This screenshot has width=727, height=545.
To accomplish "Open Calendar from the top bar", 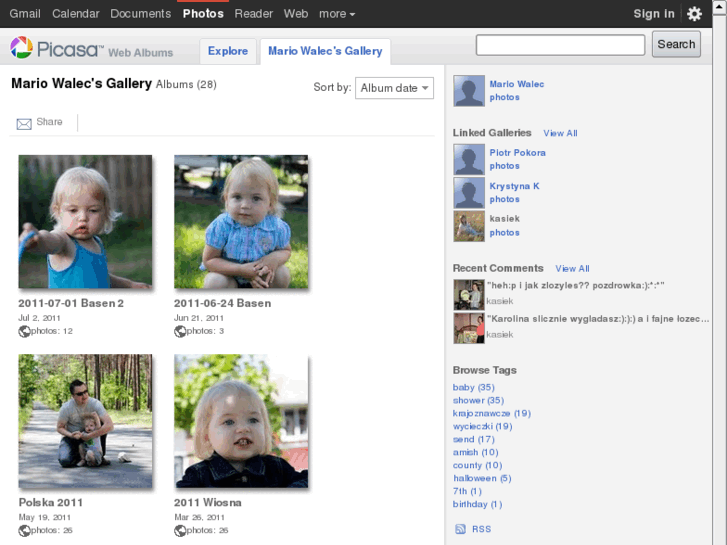I will click(76, 14).
